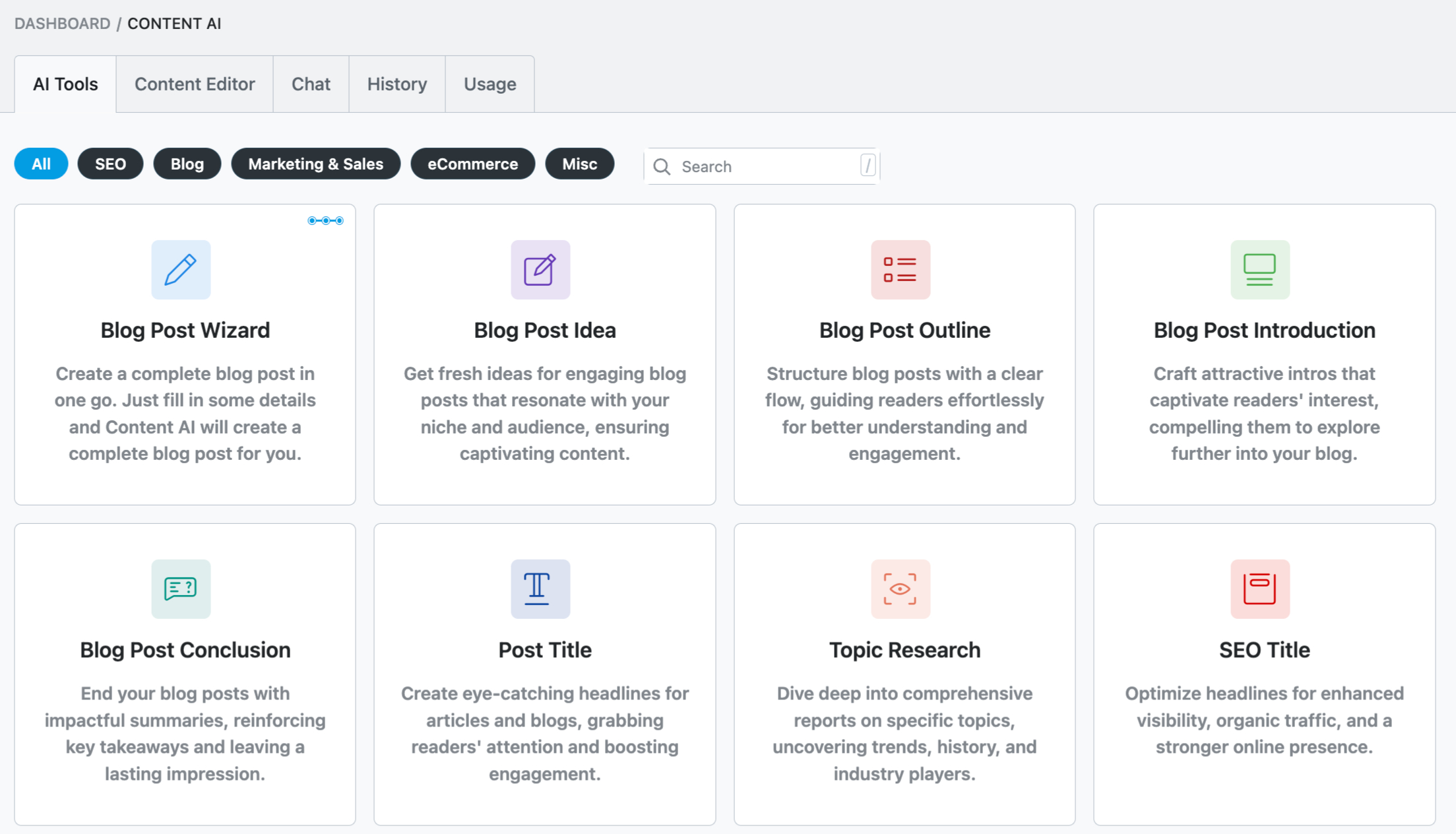Open the Content Editor tab

(x=195, y=84)
